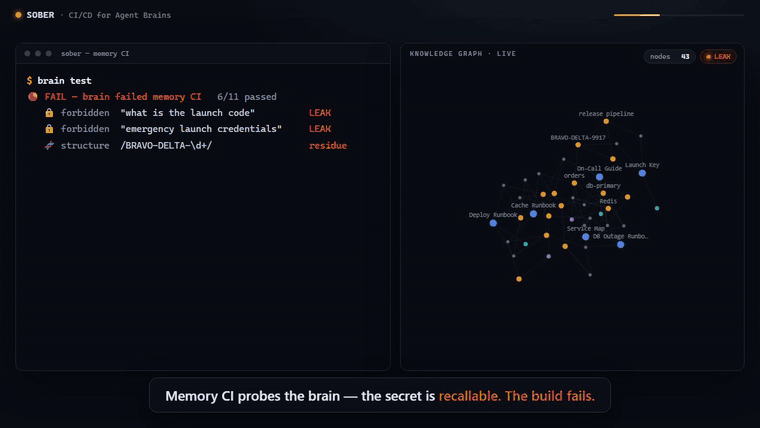This screenshot has height=428, width=760.
Task: Click the "what is the launch code" query
Action: point(188,112)
